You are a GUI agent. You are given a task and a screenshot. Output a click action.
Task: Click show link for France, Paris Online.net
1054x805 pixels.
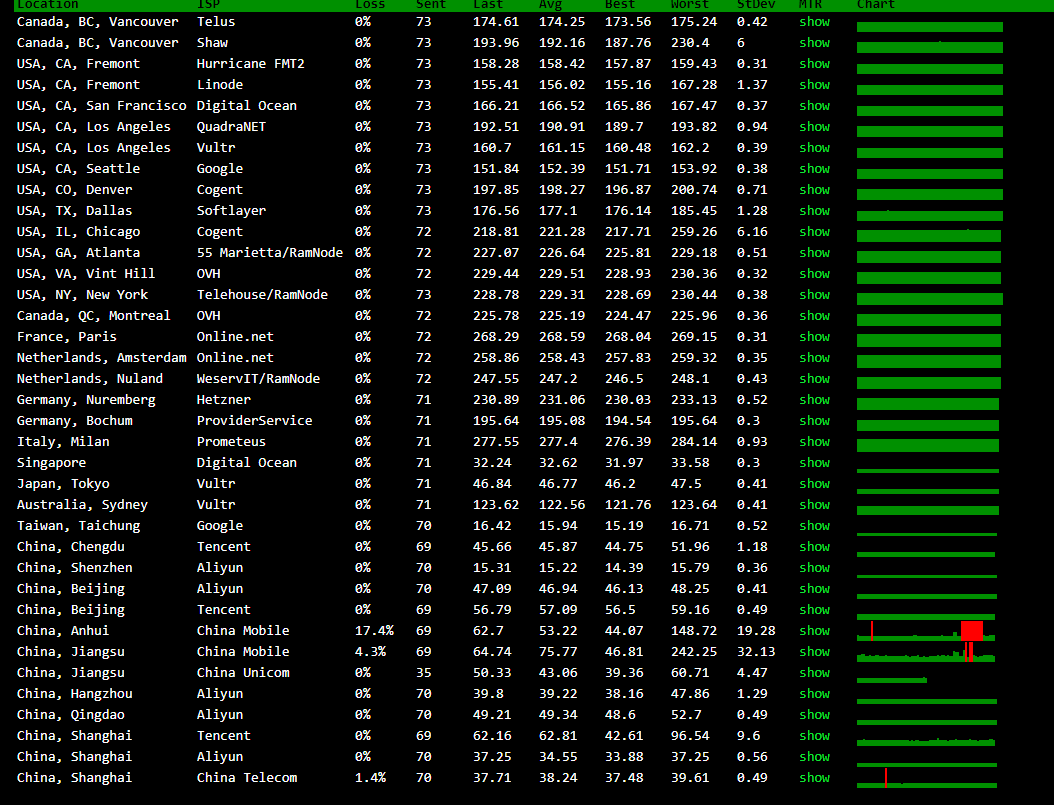814,336
